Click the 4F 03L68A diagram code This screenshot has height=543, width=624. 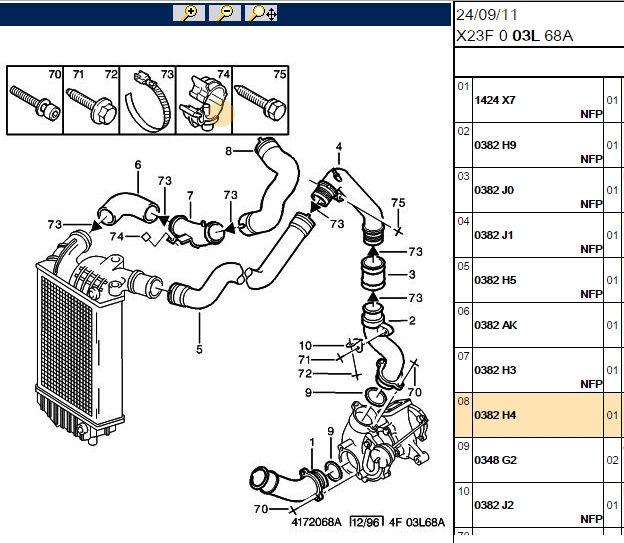(x=417, y=522)
